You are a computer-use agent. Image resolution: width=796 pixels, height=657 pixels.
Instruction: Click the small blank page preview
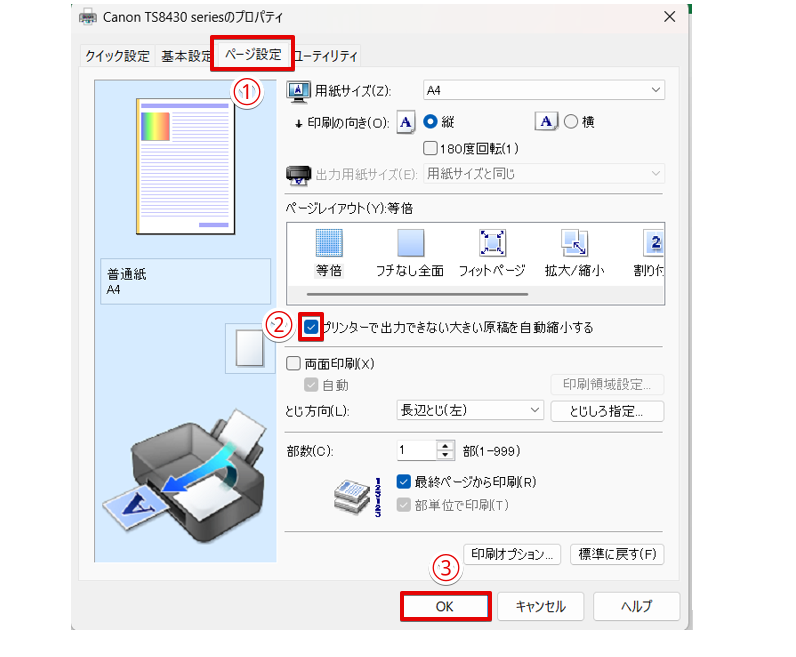tap(250, 348)
